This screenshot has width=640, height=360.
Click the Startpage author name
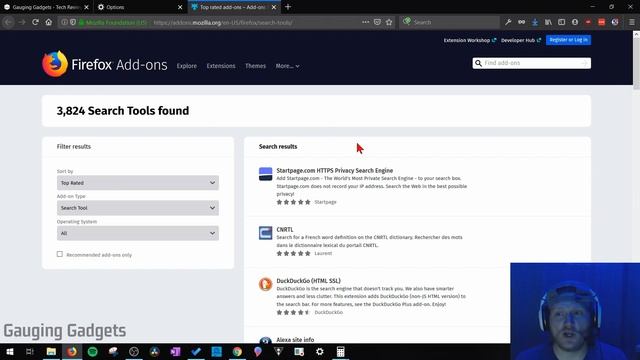(325, 202)
